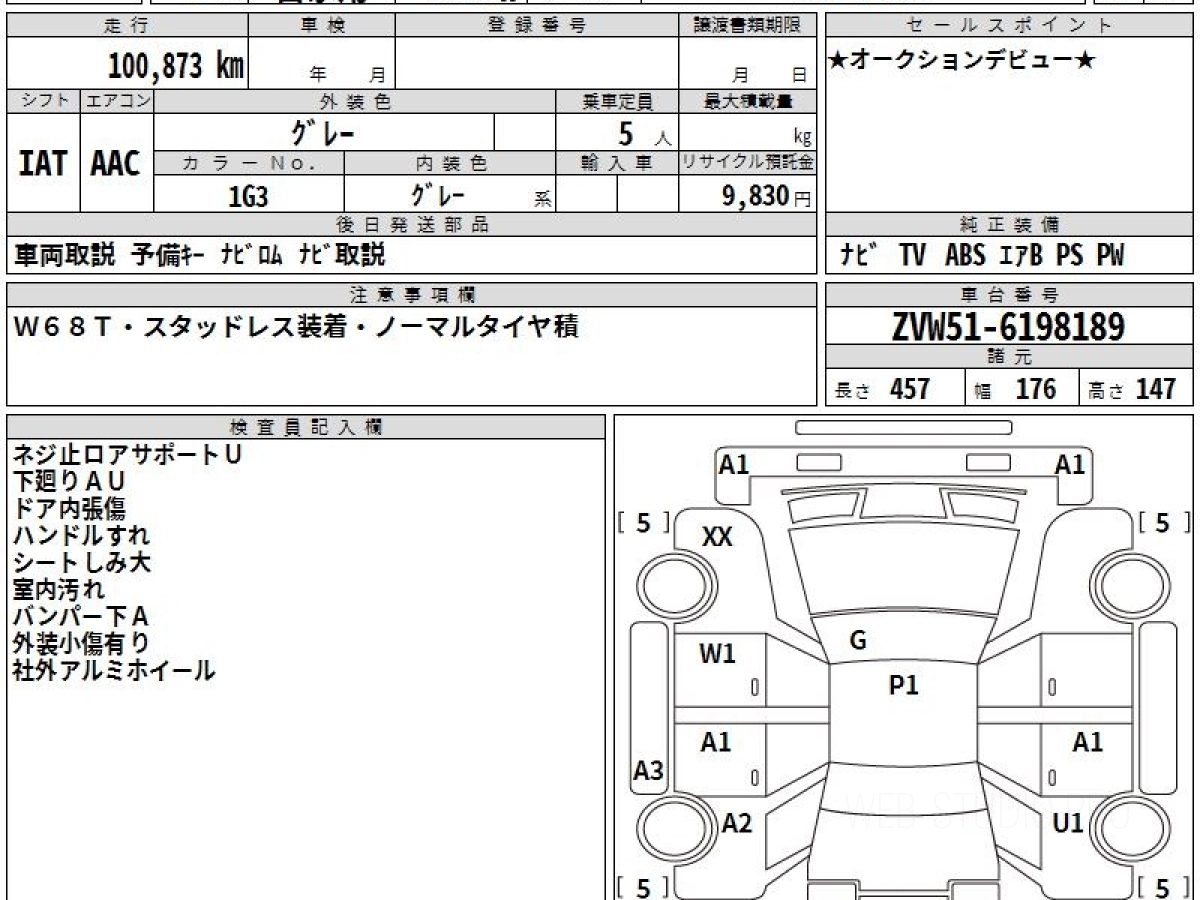Click the 乗車定員 header
The height and width of the screenshot is (900, 1200).
click(617, 101)
